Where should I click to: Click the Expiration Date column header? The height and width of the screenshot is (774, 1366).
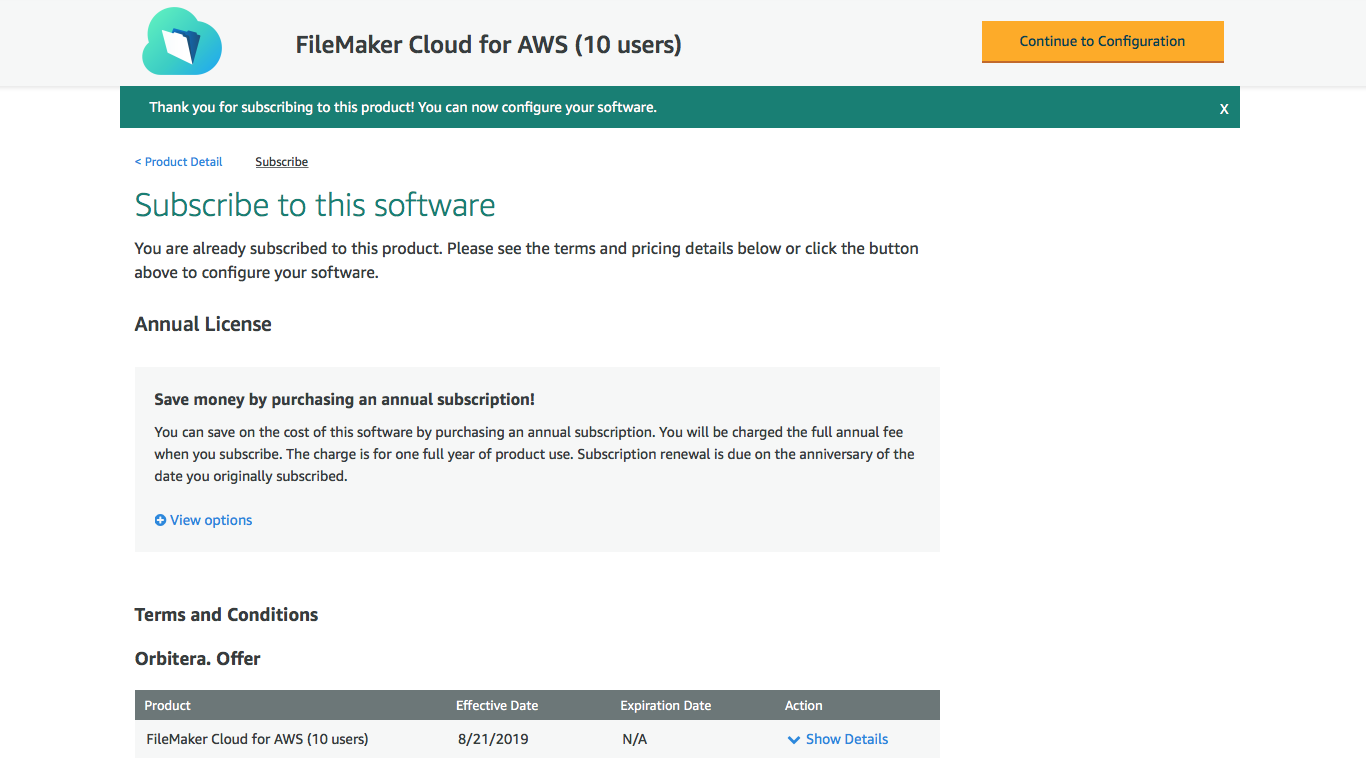point(665,705)
